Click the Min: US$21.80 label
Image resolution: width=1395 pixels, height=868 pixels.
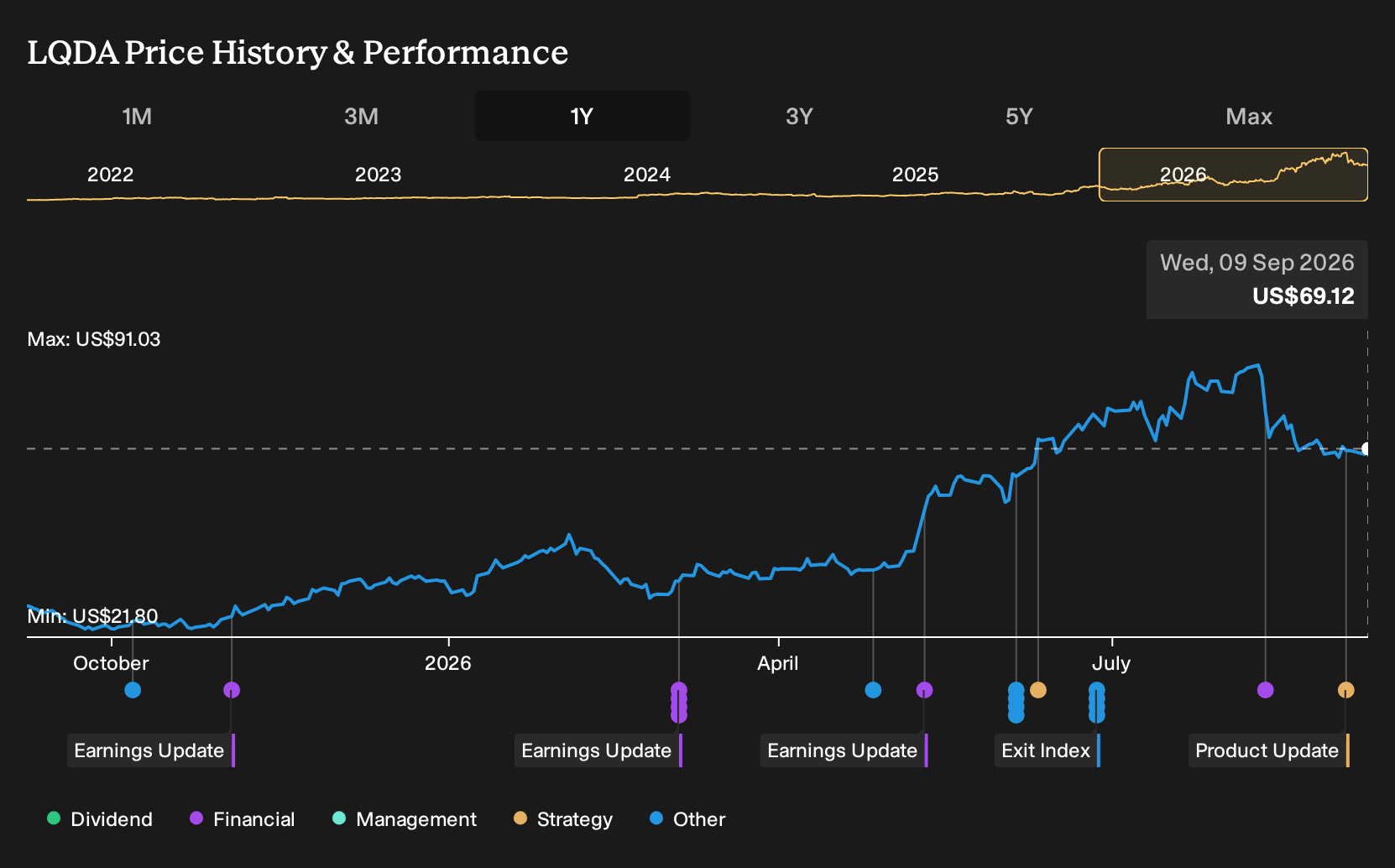(x=92, y=616)
